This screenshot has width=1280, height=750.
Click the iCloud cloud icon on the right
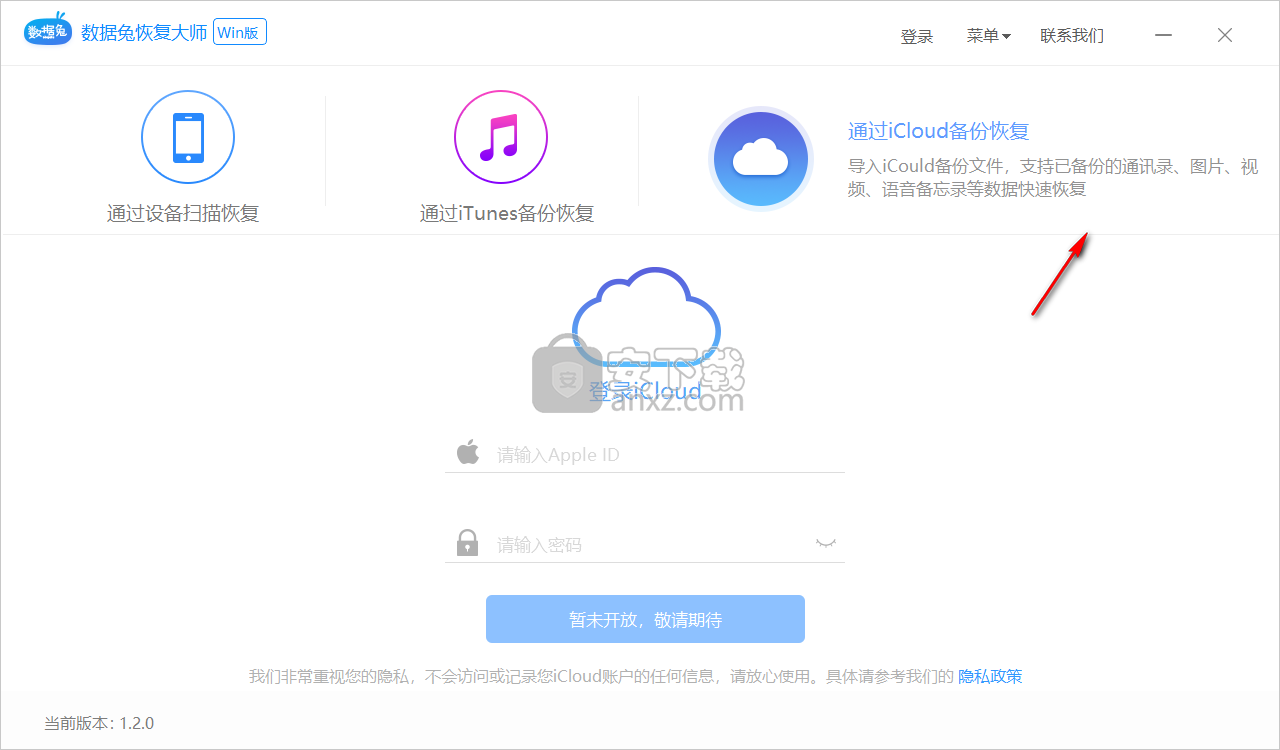coord(760,158)
